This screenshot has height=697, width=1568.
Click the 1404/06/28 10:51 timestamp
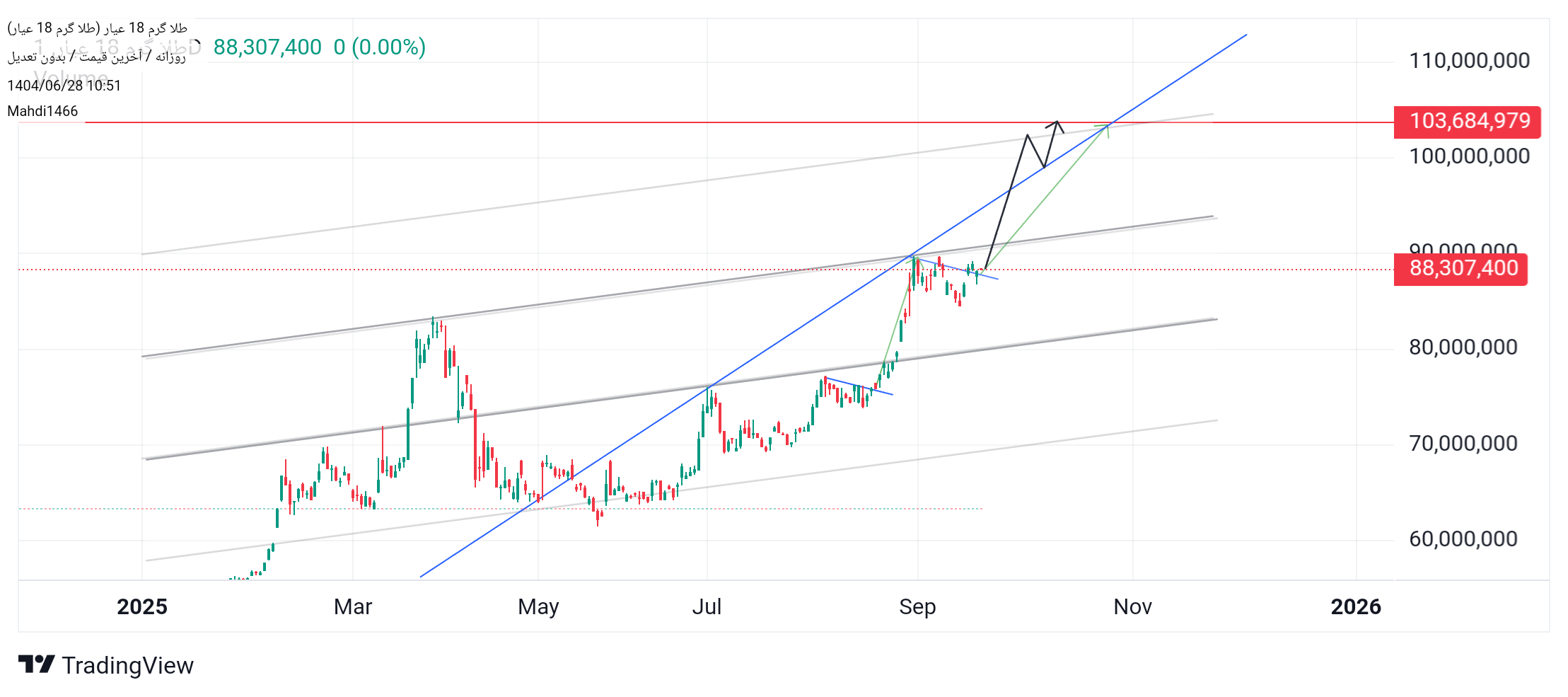pos(64,86)
